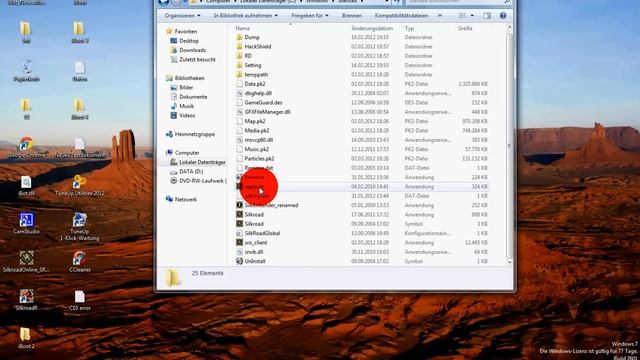This screenshot has width=640, height=360.
Task: Toggle the preview pane button
Action: pos(487,16)
